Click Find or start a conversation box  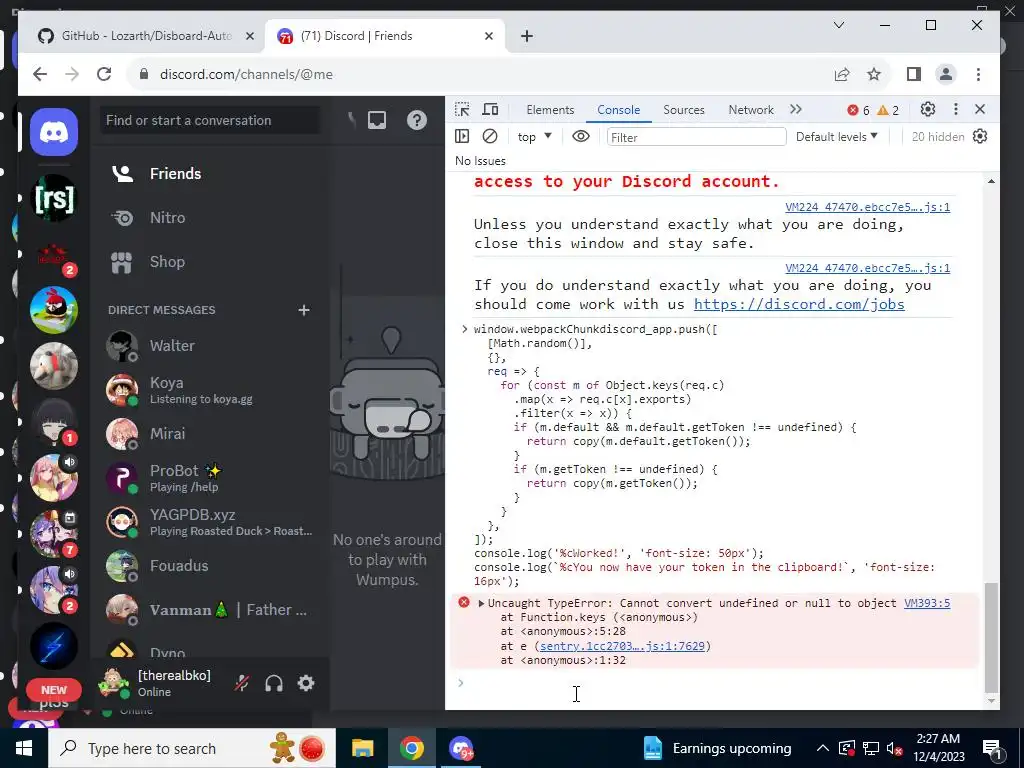(210, 120)
